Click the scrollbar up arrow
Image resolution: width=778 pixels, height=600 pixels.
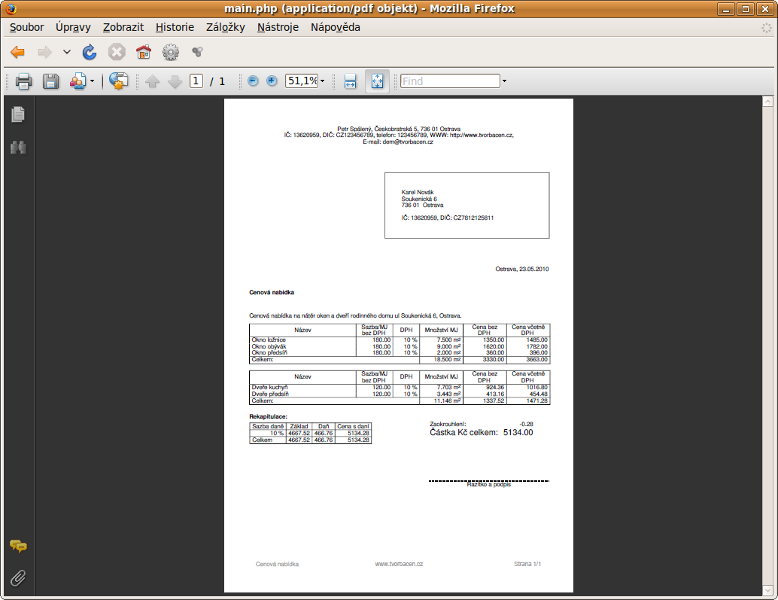pos(768,101)
